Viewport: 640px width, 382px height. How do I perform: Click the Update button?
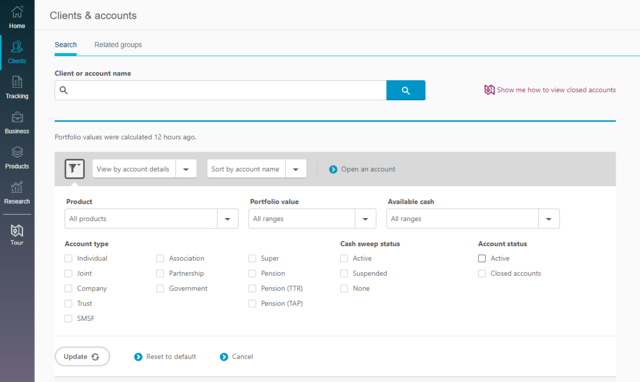82,357
